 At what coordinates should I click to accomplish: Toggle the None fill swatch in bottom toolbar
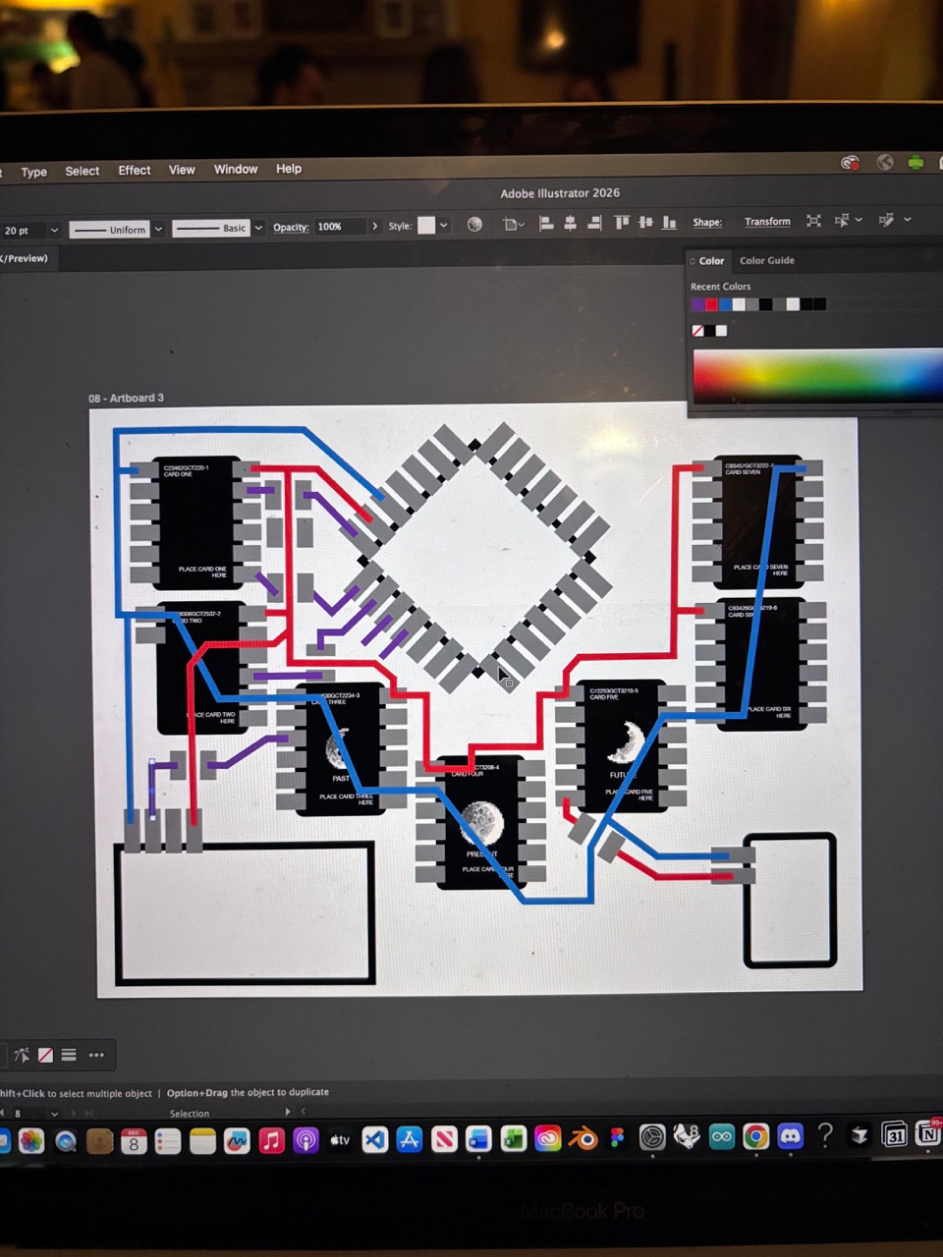click(46, 1055)
